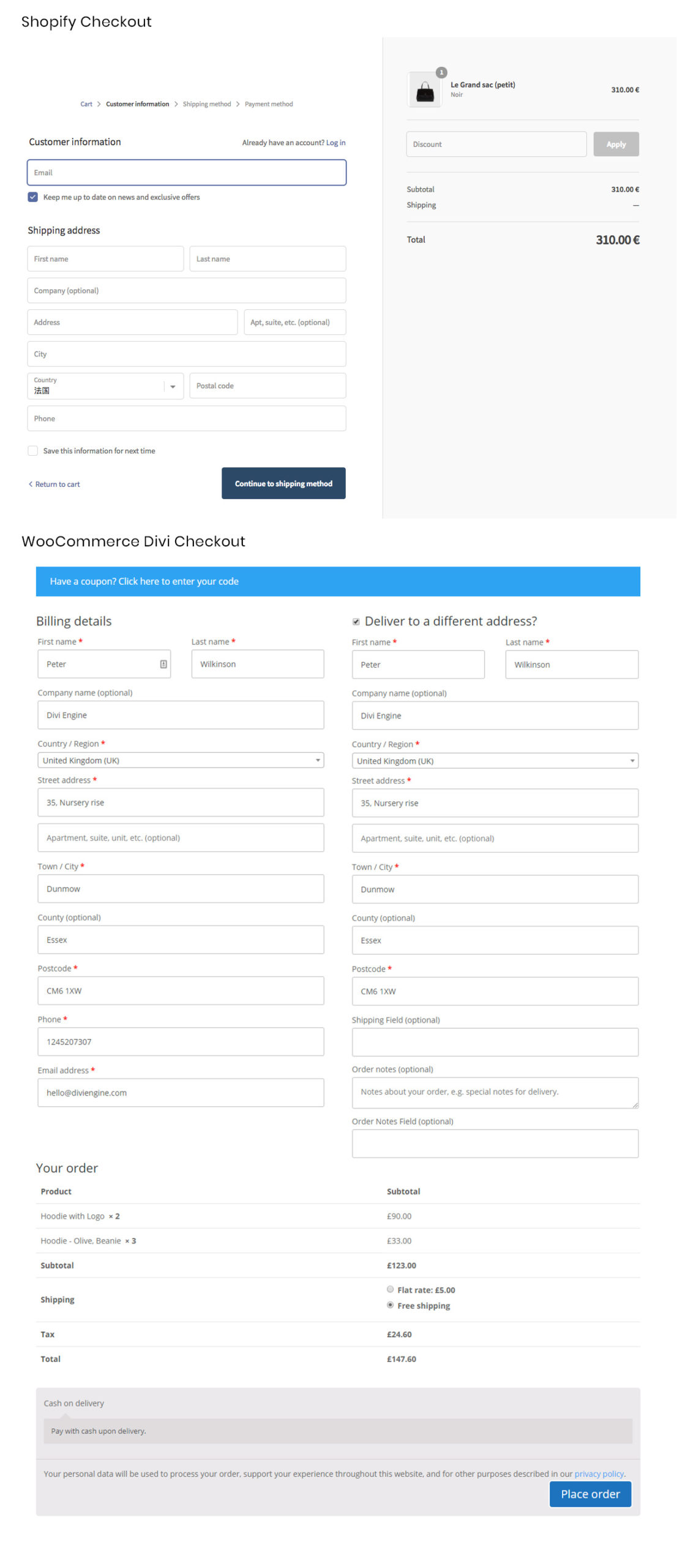The height and width of the screenshot is (1568, 677).
Task: Apply the discount code
Action: point(616,144)
